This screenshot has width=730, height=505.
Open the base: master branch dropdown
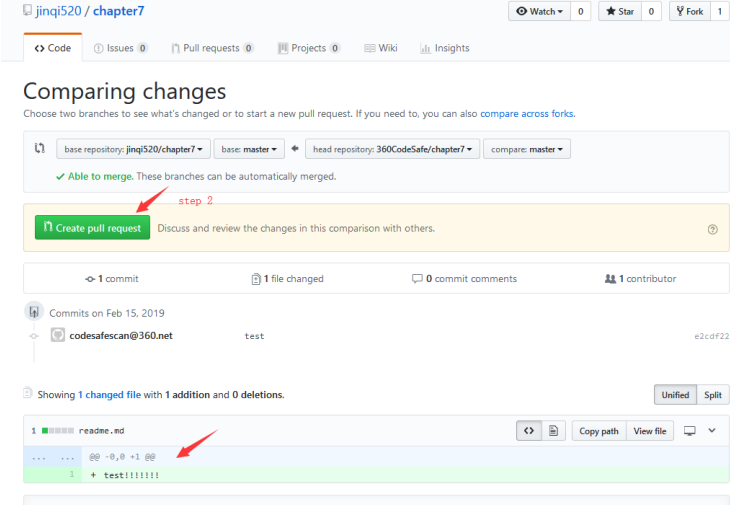click(x=249, y=149)
